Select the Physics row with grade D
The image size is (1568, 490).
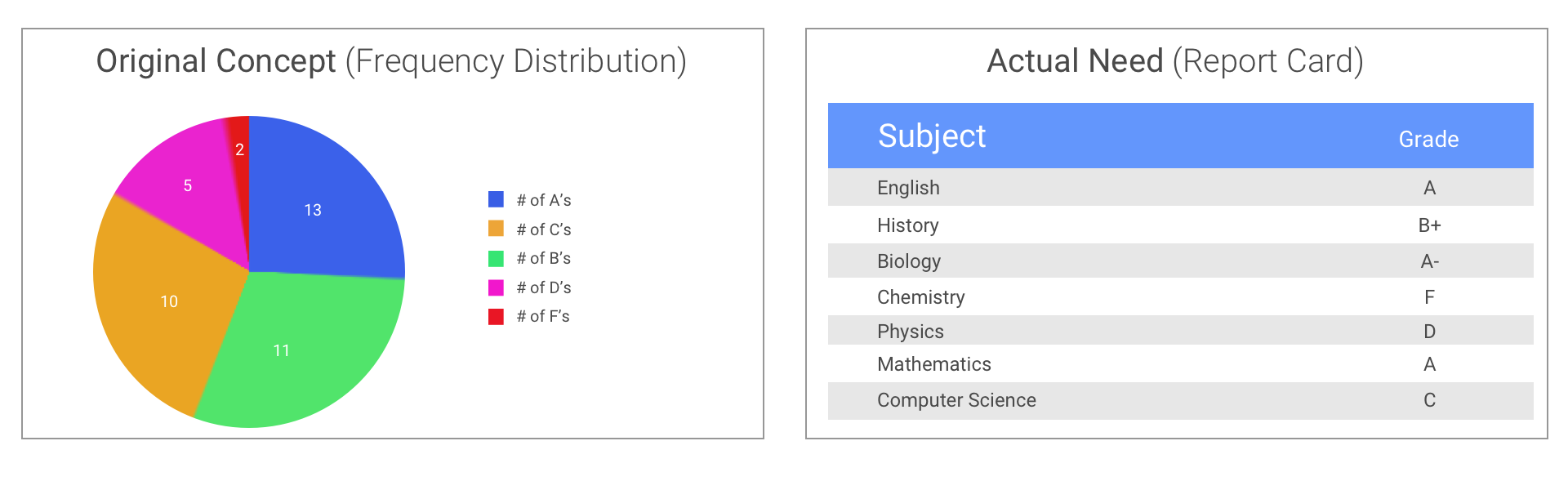pos(1180,331)
